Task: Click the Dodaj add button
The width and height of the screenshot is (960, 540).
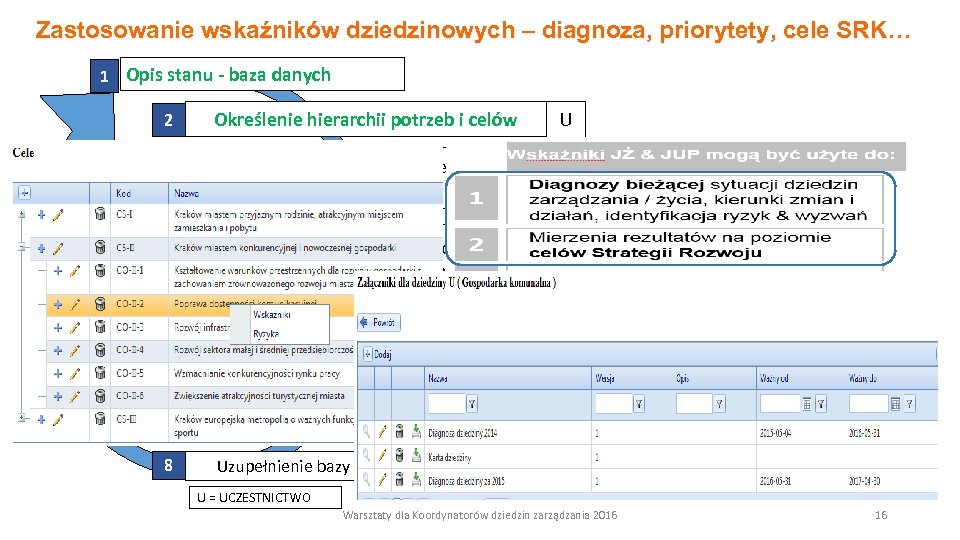Action: 378,354
